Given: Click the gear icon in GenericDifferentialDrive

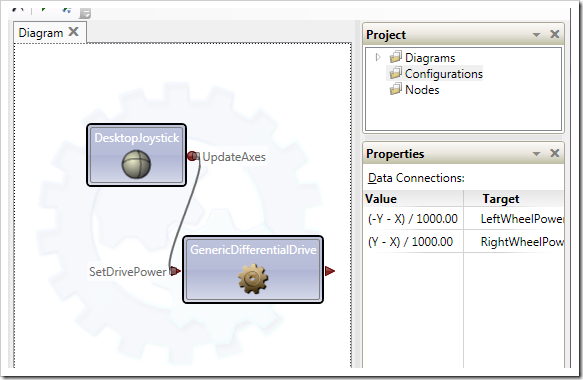Looking at the screenshot, I should (x=253, y=278).
